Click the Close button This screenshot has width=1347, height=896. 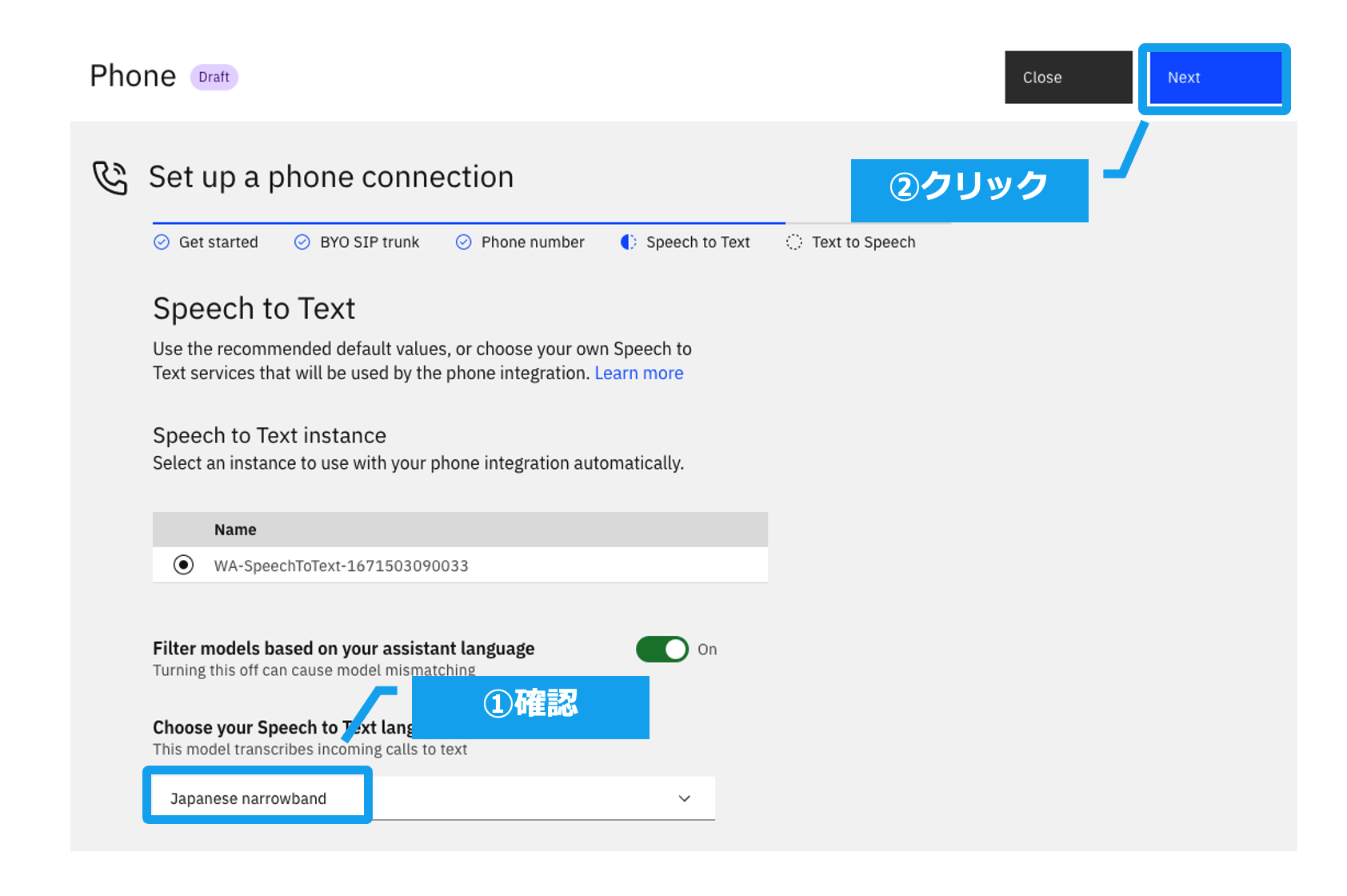pos(1068,78)
